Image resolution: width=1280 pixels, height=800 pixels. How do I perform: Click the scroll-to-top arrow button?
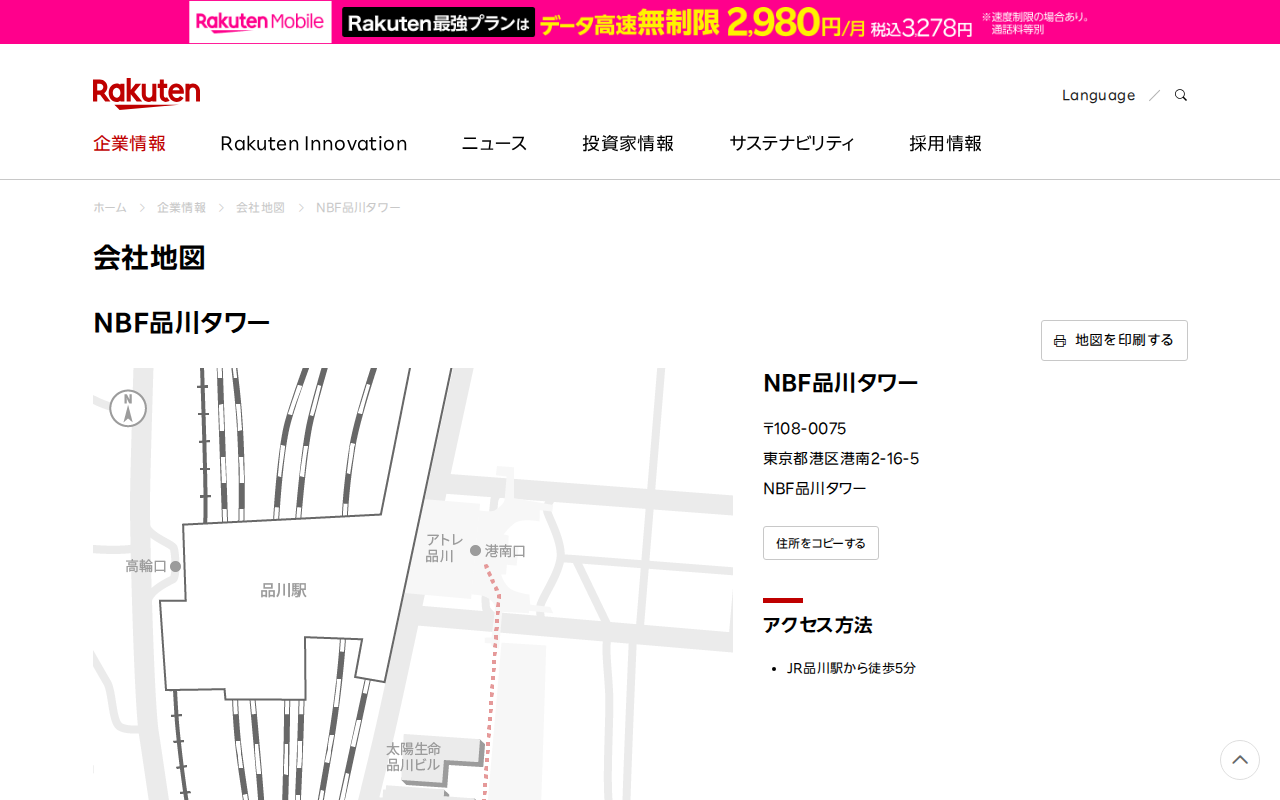tap(1240, 760)
